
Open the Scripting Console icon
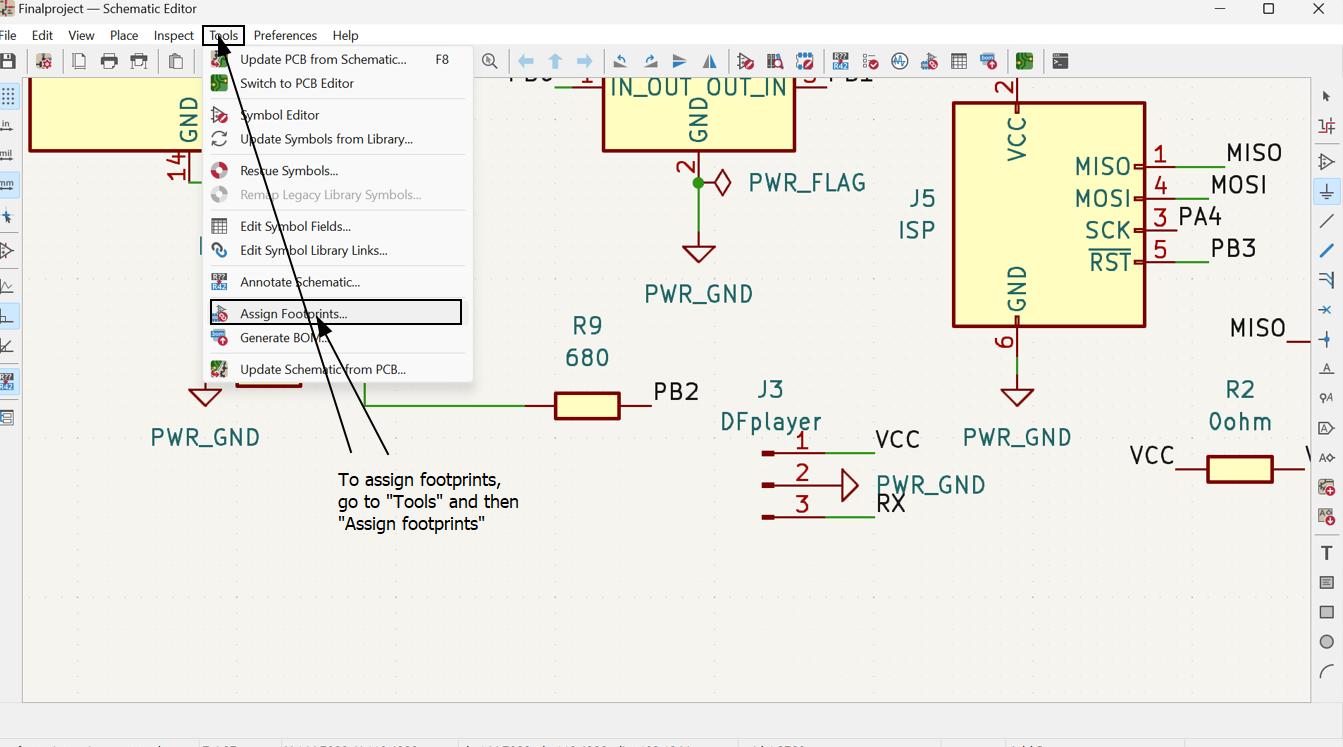(1060, 61)
